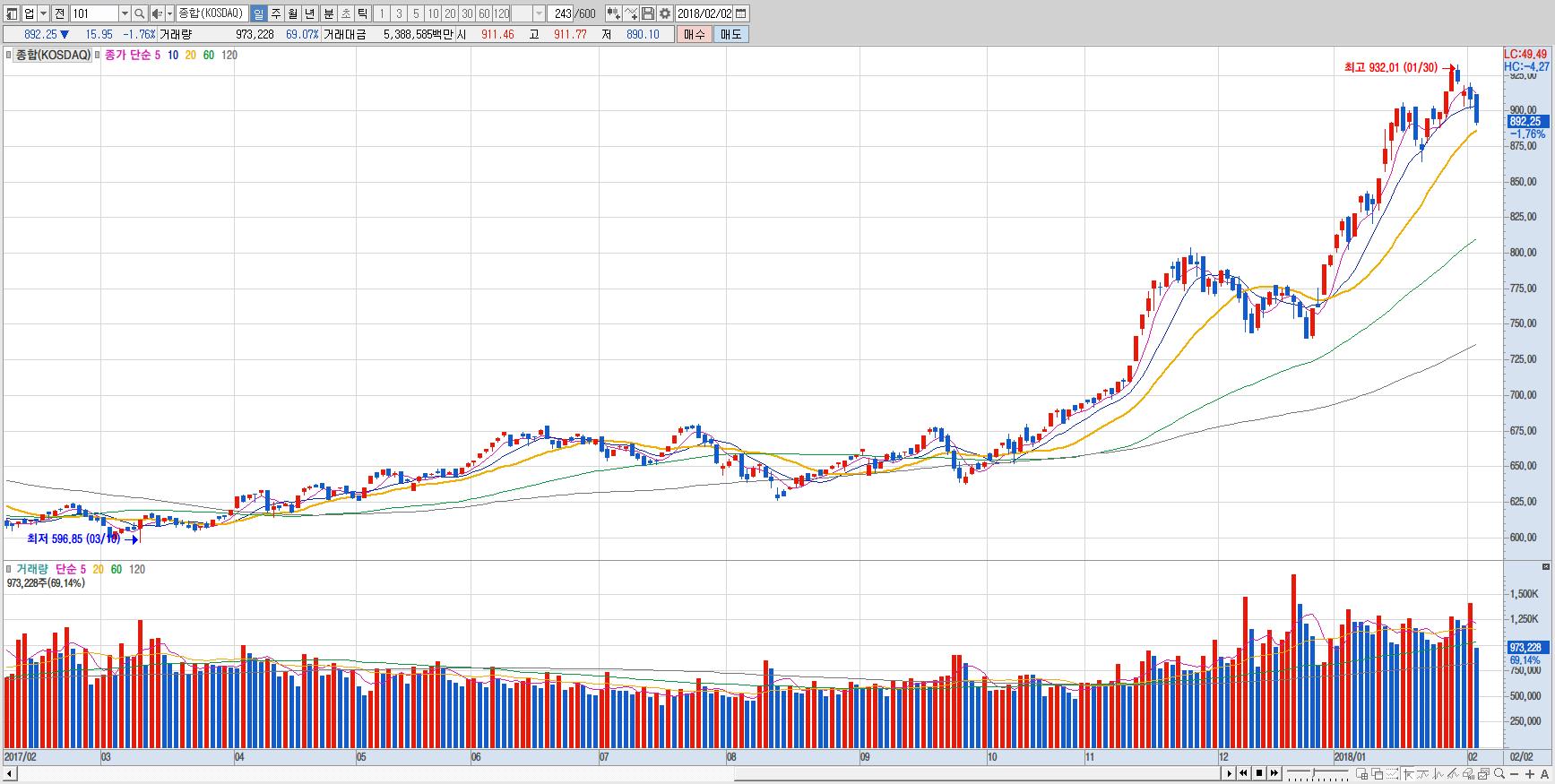The height and width of the screenshot is (784, 1555).
Task: Select the monthly (월) period tab
Action: click(x=292, y=13)
